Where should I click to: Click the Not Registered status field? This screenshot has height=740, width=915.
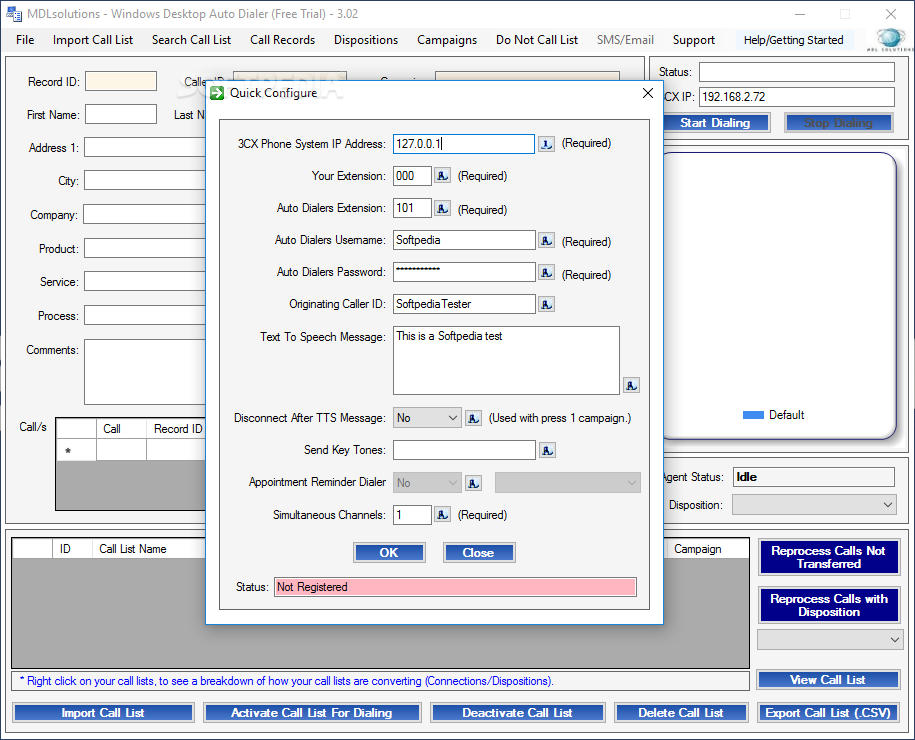click(455, 587)
